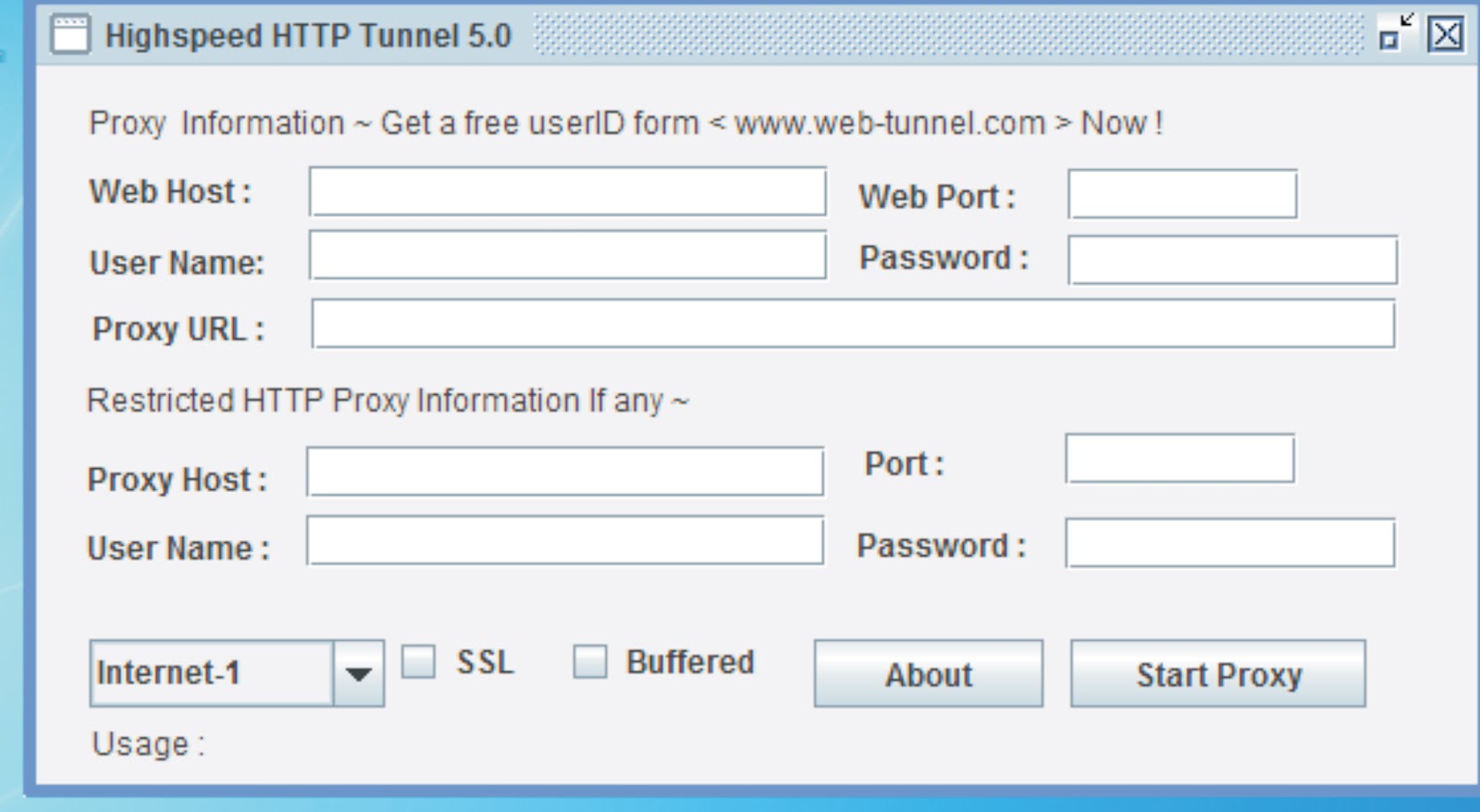
Task: Click the restricted proxy Port field
Action: (1179, 459)
